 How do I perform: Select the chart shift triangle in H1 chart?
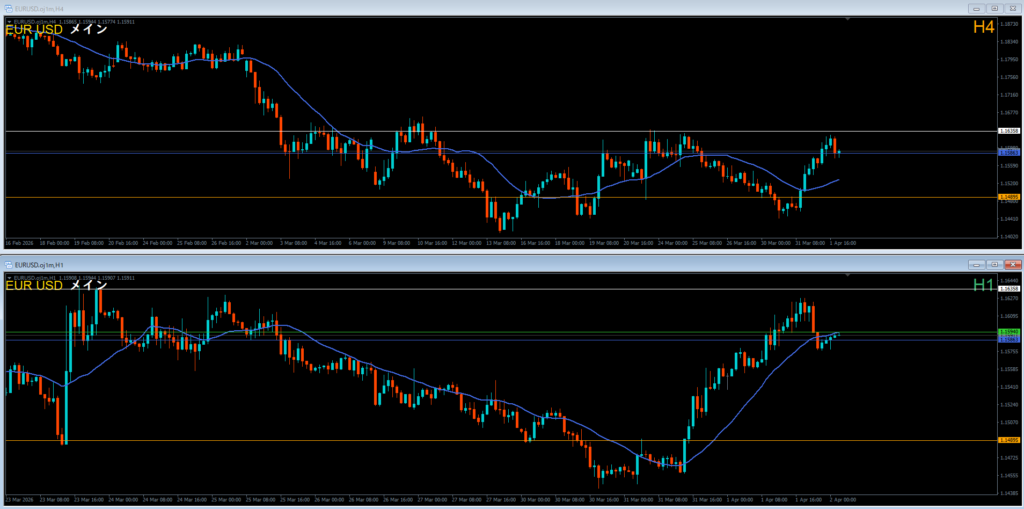point(848,276)
